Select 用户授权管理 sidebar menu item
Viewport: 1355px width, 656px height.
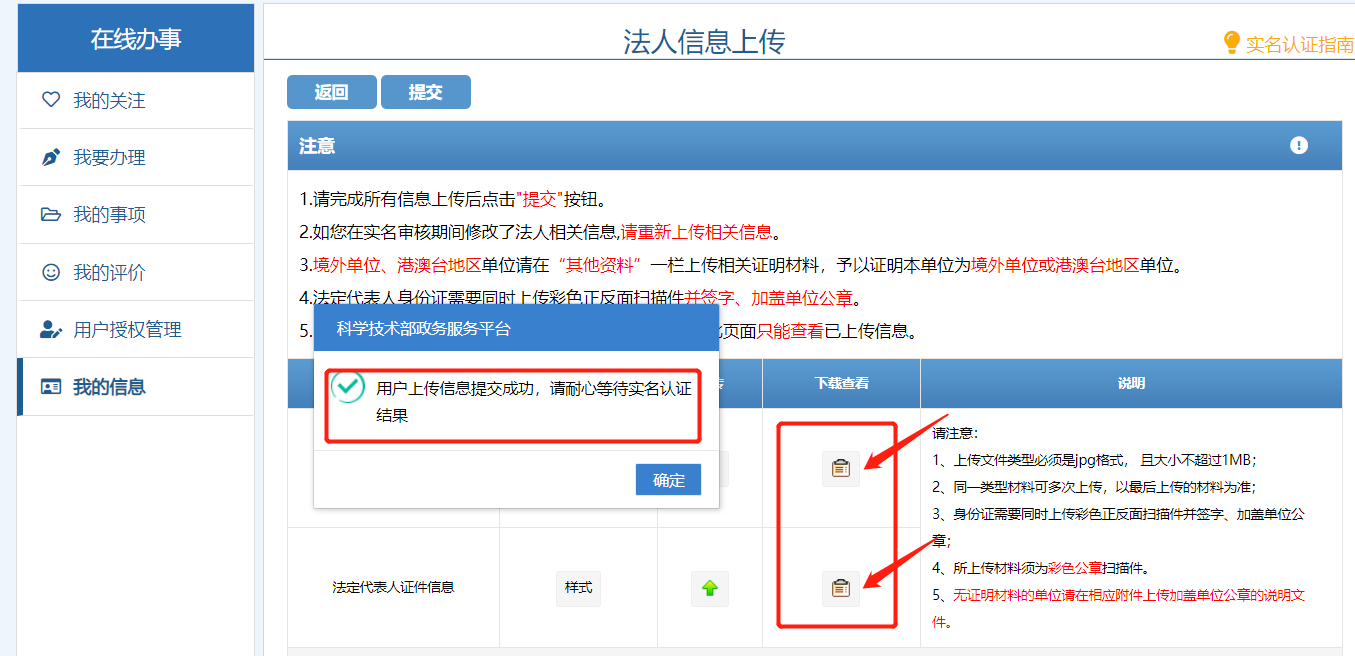coord(127,330)
